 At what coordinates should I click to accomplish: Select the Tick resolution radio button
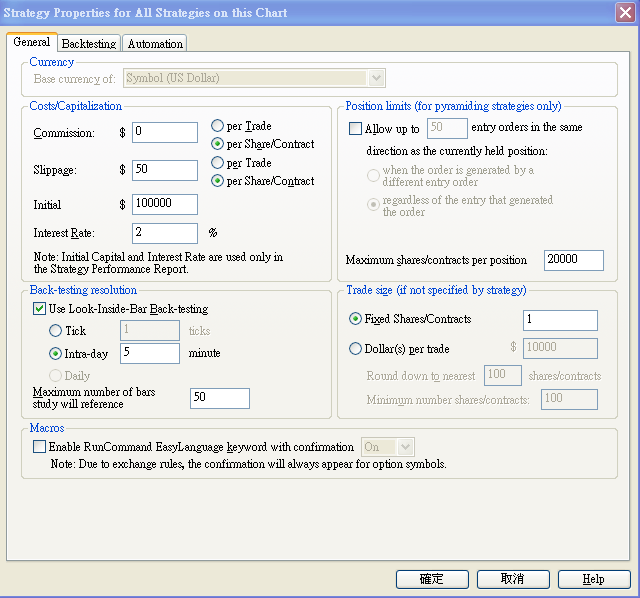(x=56, y=330)
